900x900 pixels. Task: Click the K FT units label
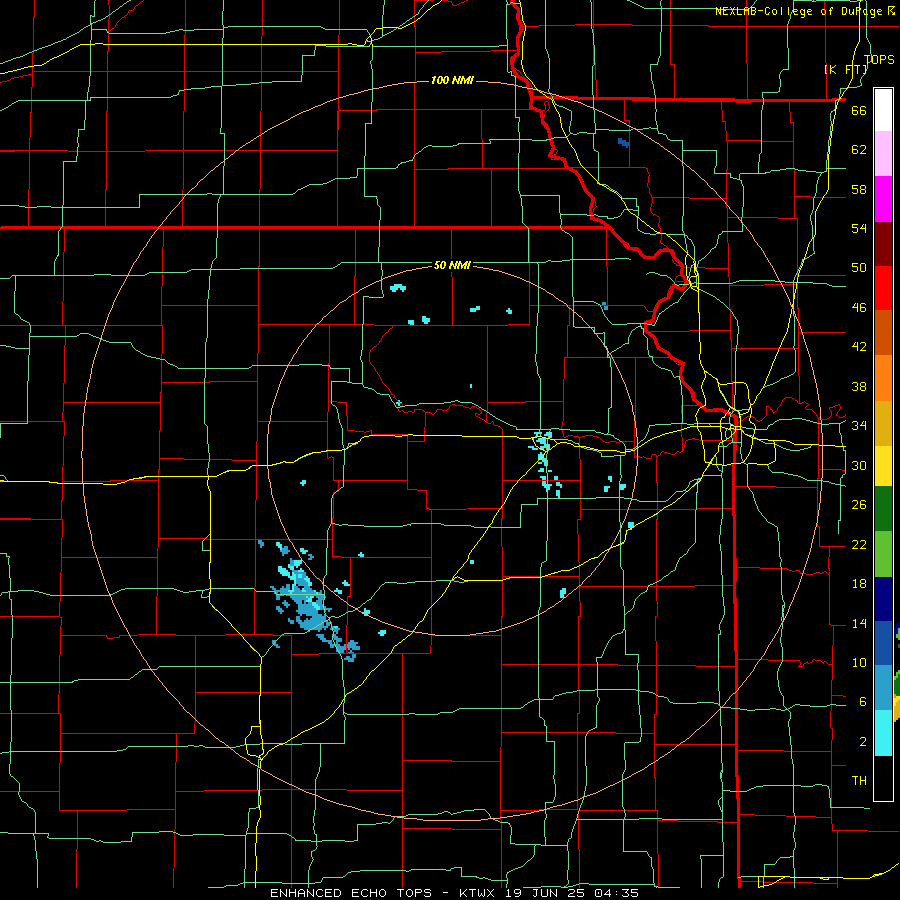845,69
